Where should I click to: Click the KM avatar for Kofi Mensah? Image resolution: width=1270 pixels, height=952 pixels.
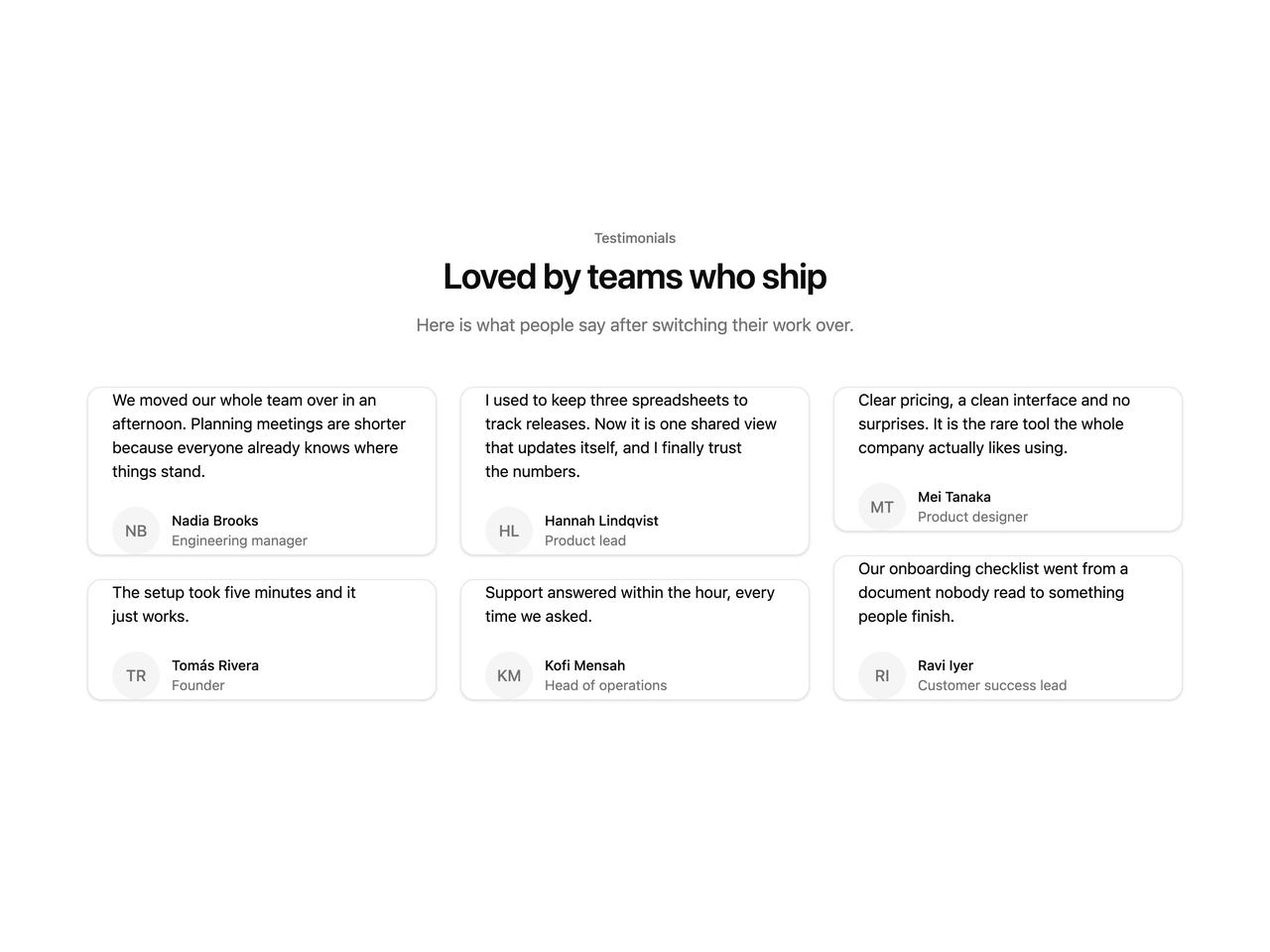click(509, 675)
